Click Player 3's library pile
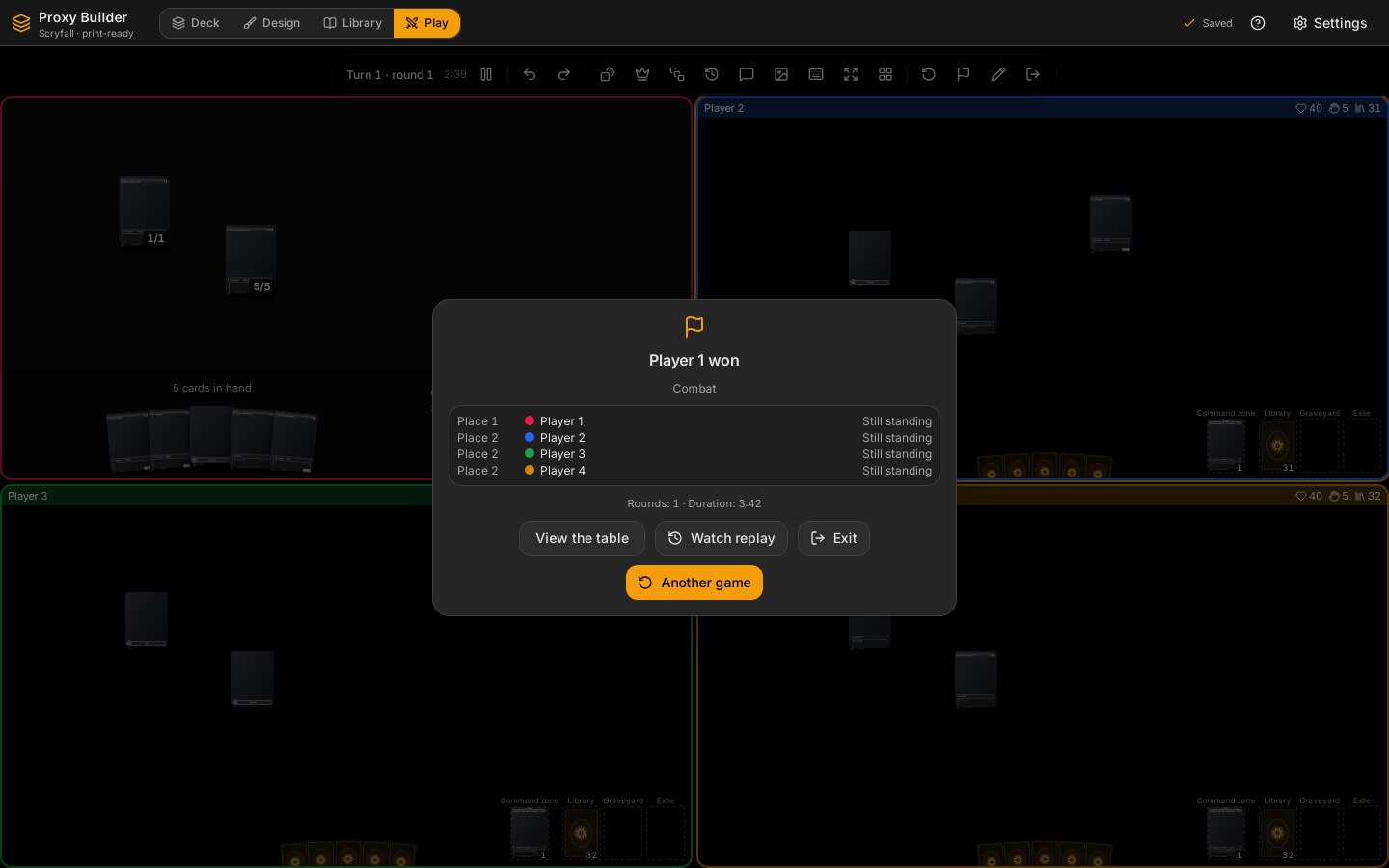Viewport: 1389px width, 868px height. coord(581,833)
